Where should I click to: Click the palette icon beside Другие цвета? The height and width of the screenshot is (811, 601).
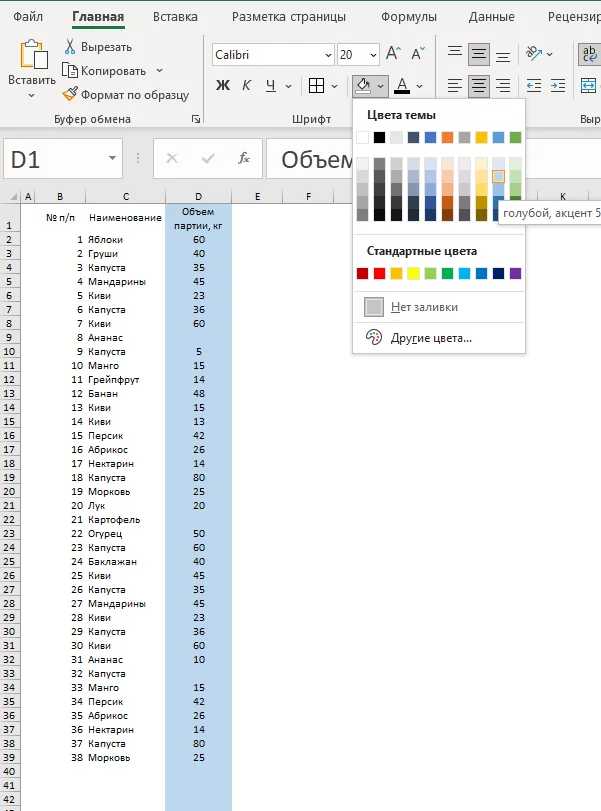pyautogui.click(x=373, y=337)
